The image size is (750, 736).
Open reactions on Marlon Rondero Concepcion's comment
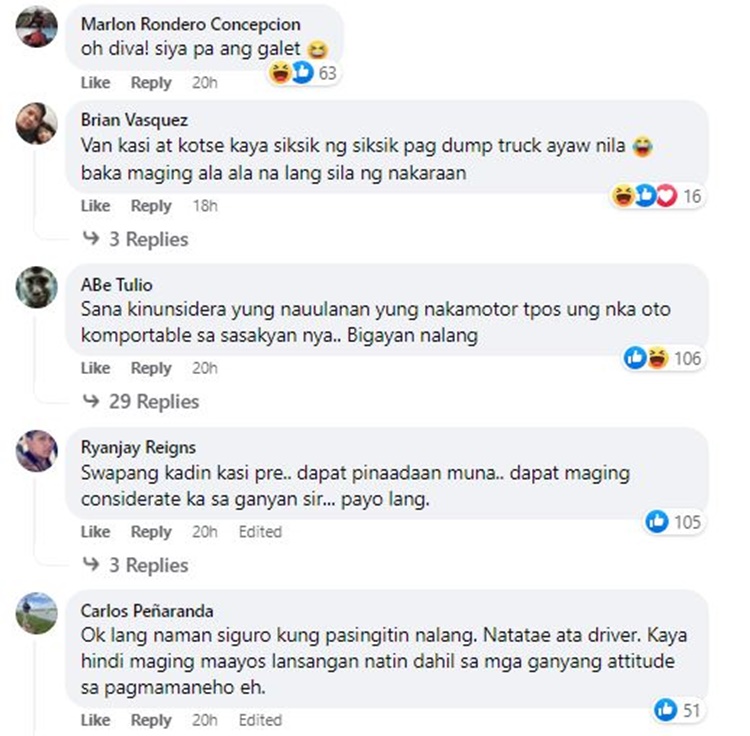[x=303, y=73]
